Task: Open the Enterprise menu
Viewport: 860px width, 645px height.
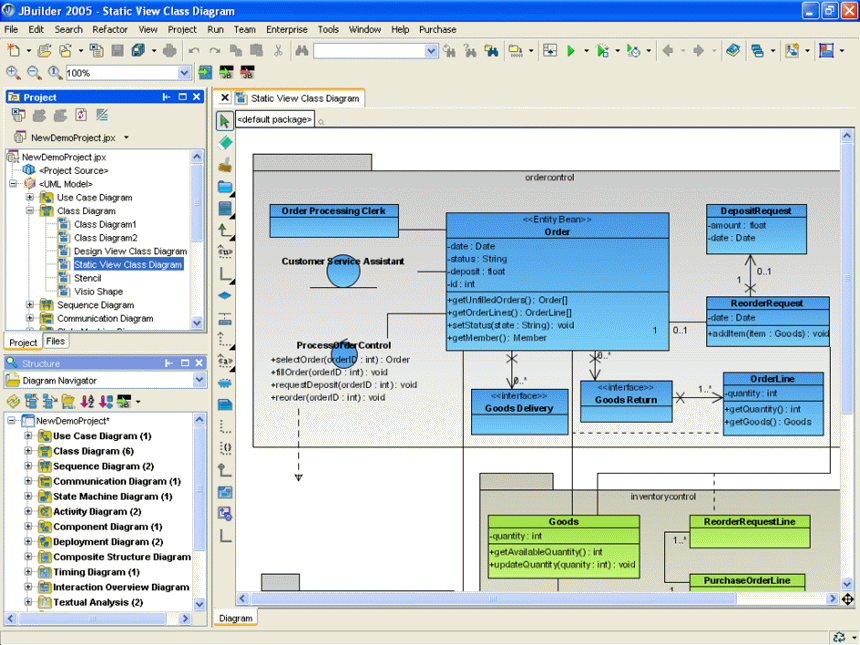Action: click(x=287, y=30)
